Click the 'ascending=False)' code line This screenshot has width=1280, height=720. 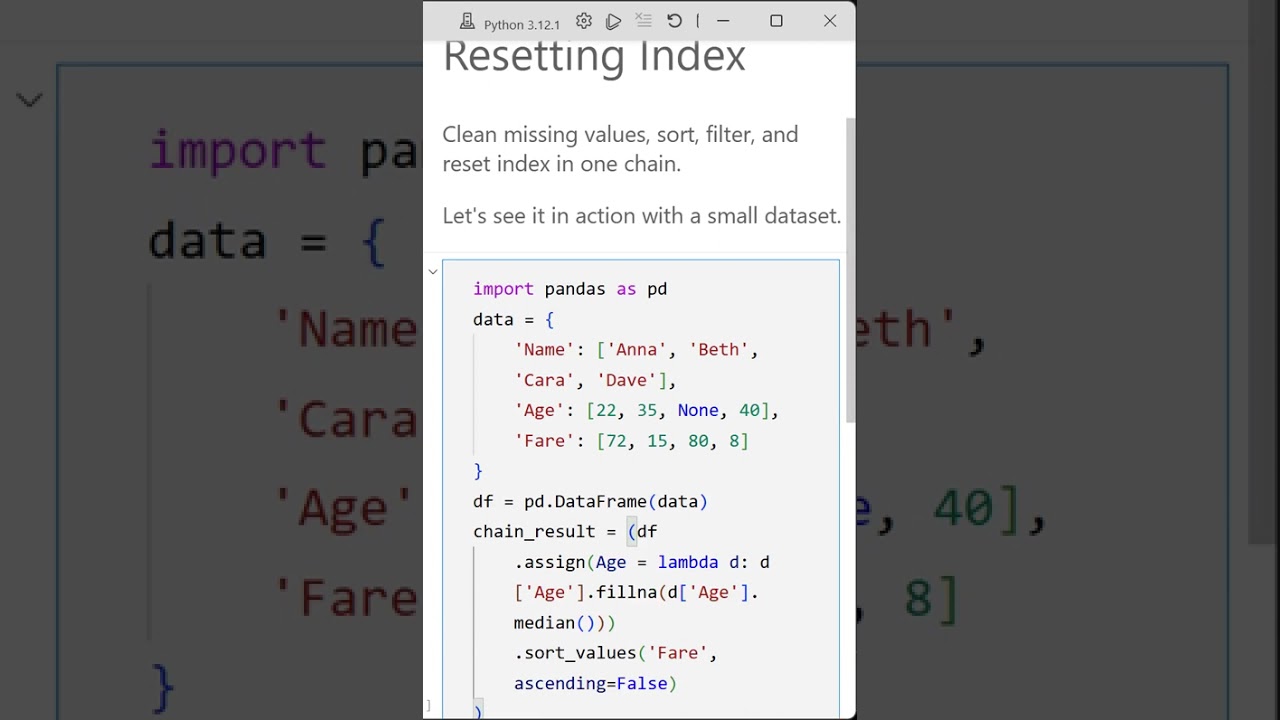[595, 684]
